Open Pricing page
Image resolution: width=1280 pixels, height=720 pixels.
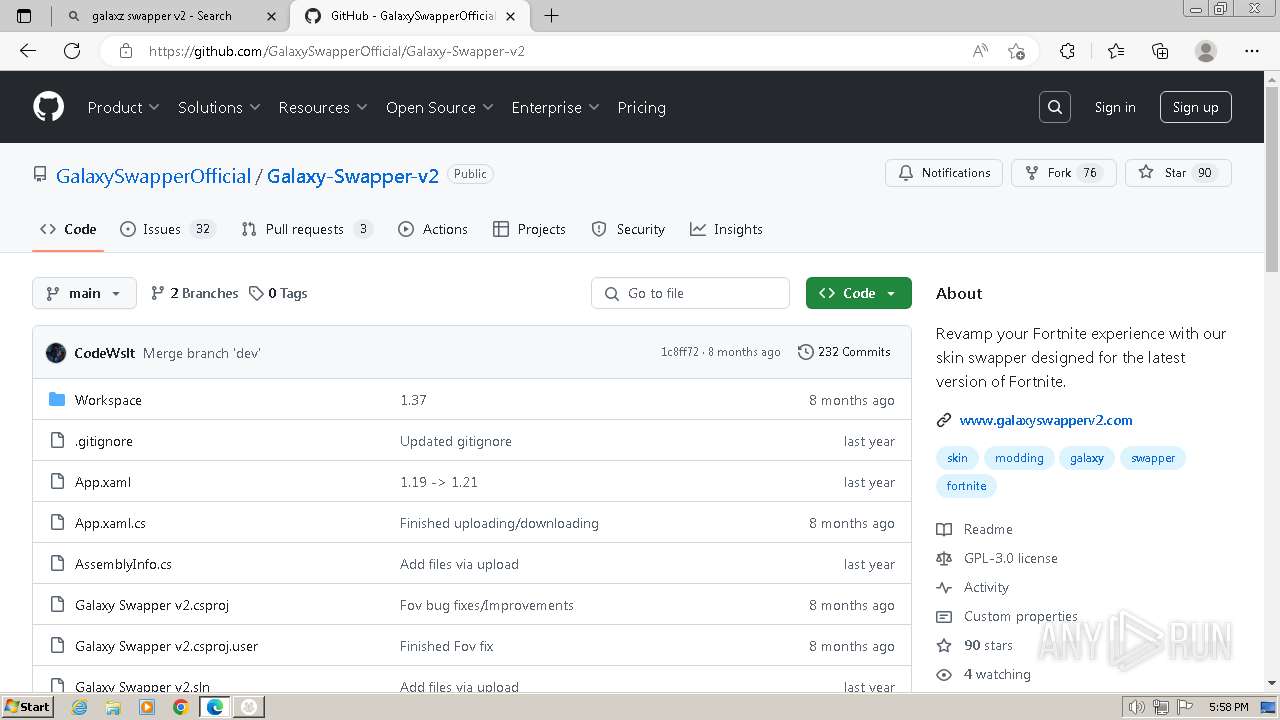coord(641,107)
